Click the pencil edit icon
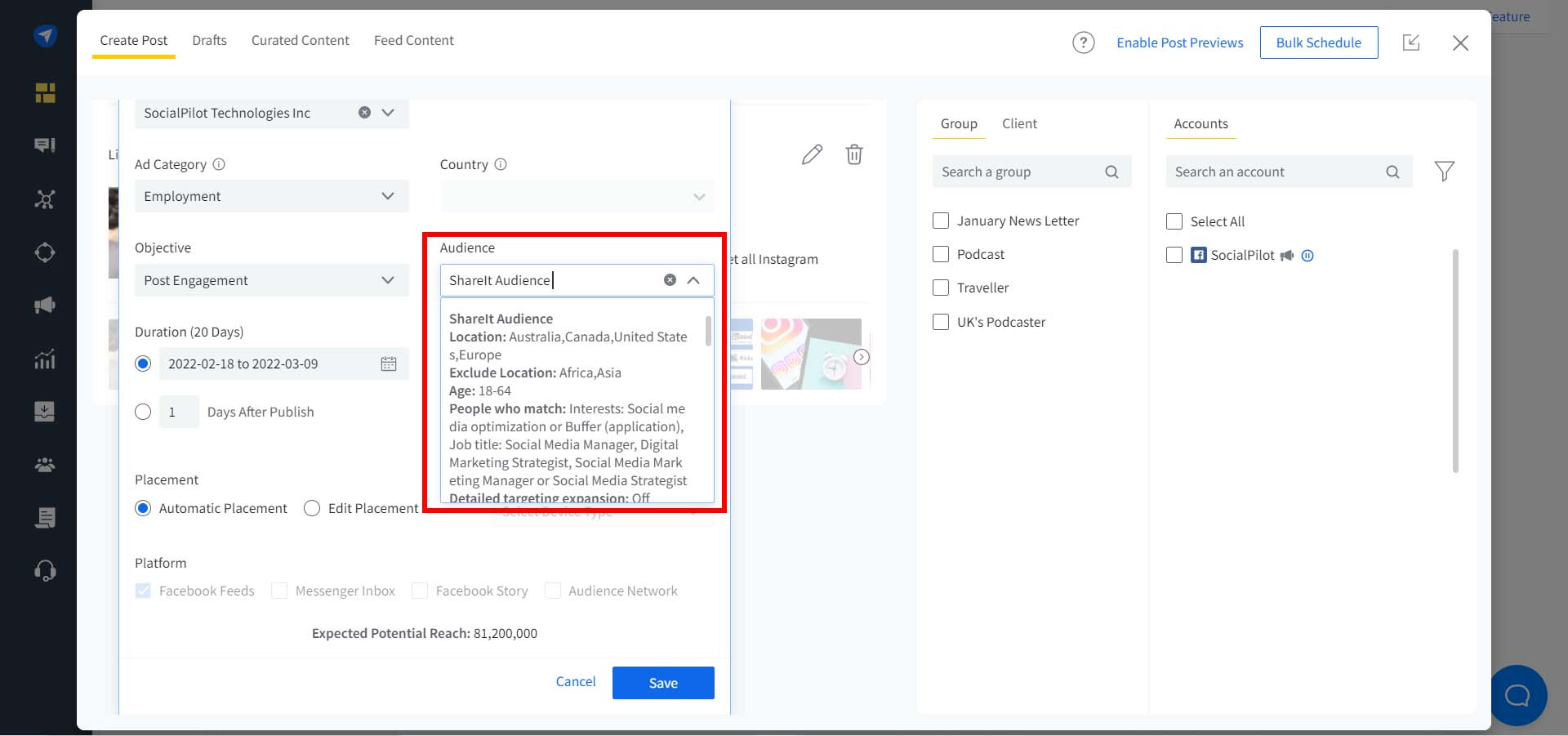1568x736 pixels. 812,154
